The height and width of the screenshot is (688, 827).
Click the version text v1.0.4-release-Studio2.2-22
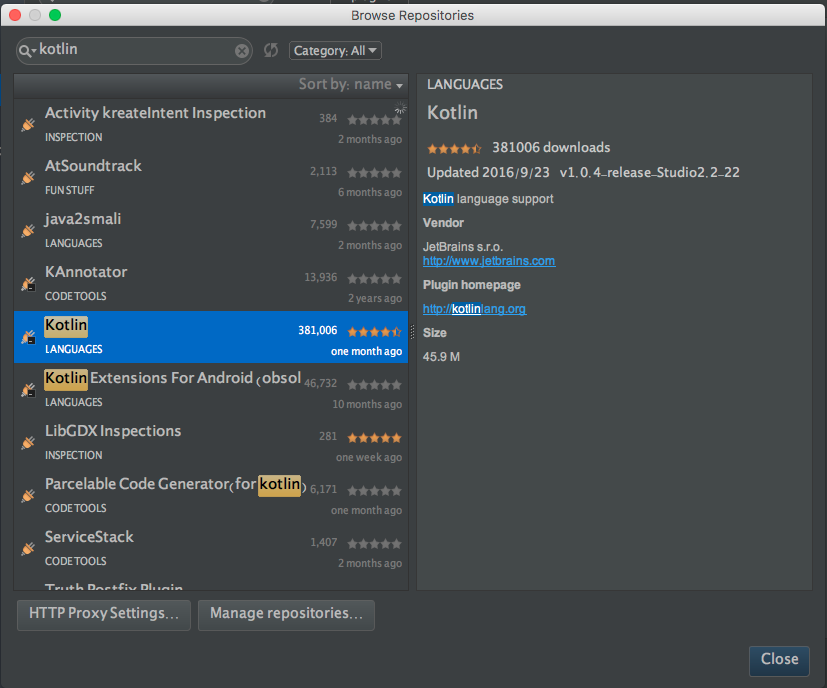[x=650, y=173]
